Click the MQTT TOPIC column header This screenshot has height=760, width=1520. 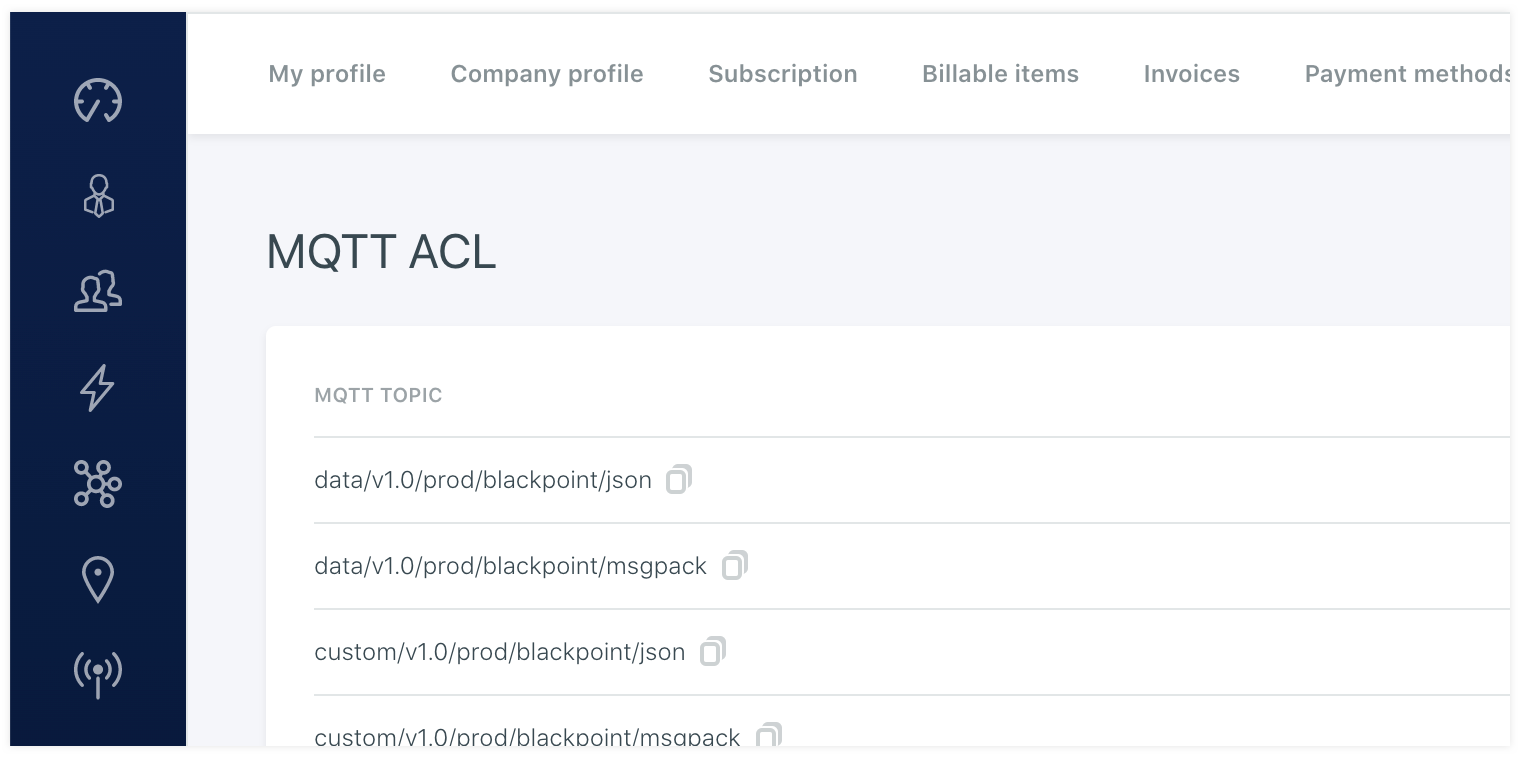pyautogui.click(x=378, y=396)
